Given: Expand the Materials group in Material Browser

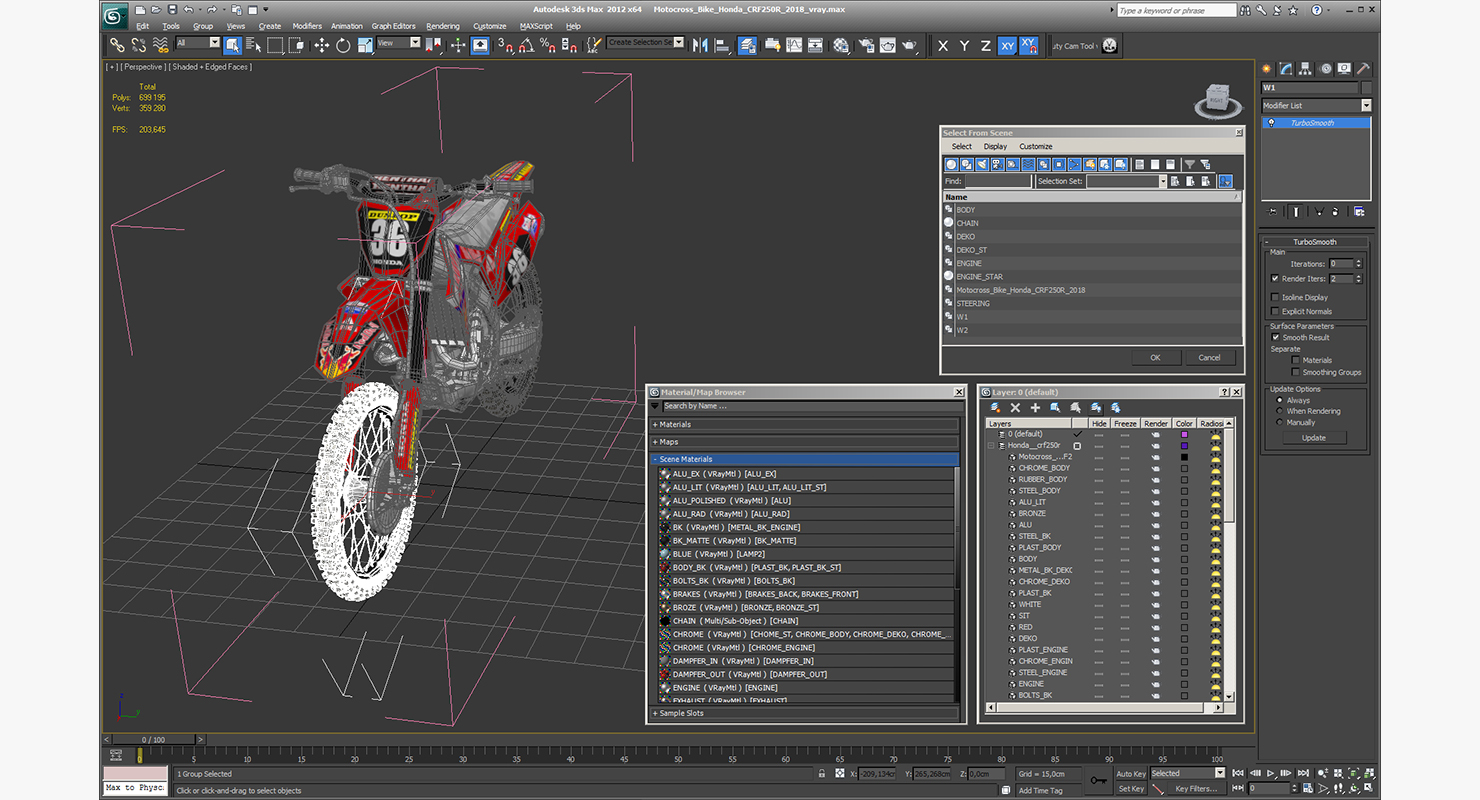Looking at the screenshot, I should pyautogui.click(x=804, y=425).
